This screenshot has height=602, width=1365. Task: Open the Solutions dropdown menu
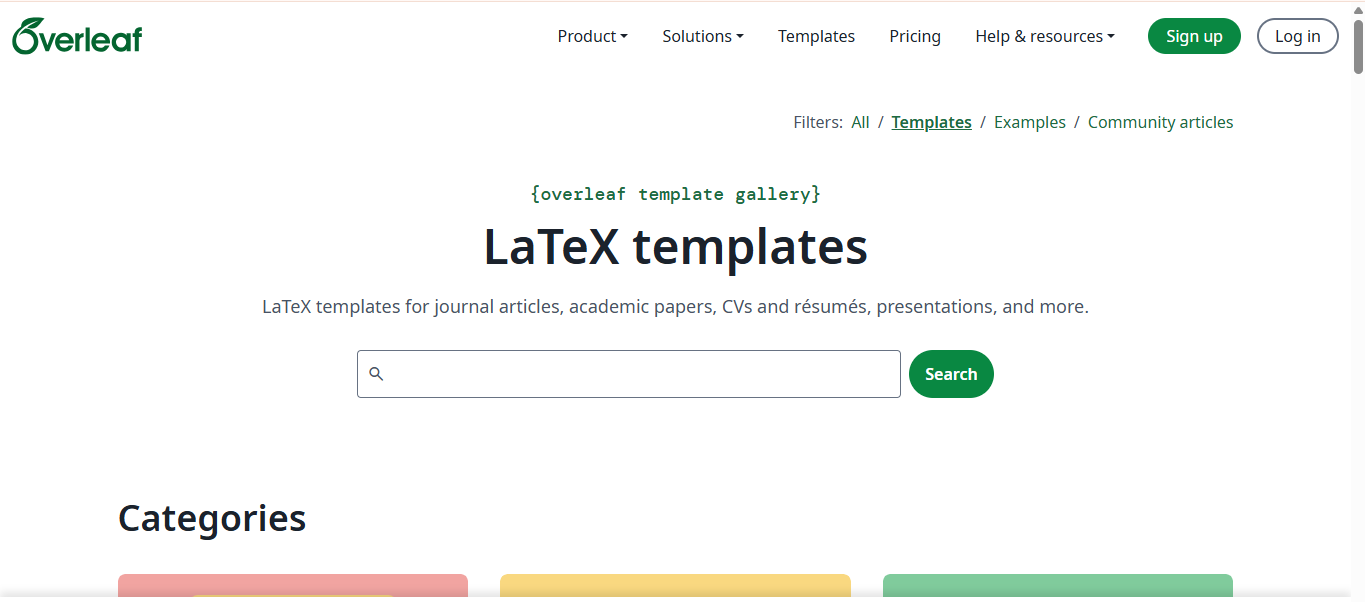pos(703,36)
